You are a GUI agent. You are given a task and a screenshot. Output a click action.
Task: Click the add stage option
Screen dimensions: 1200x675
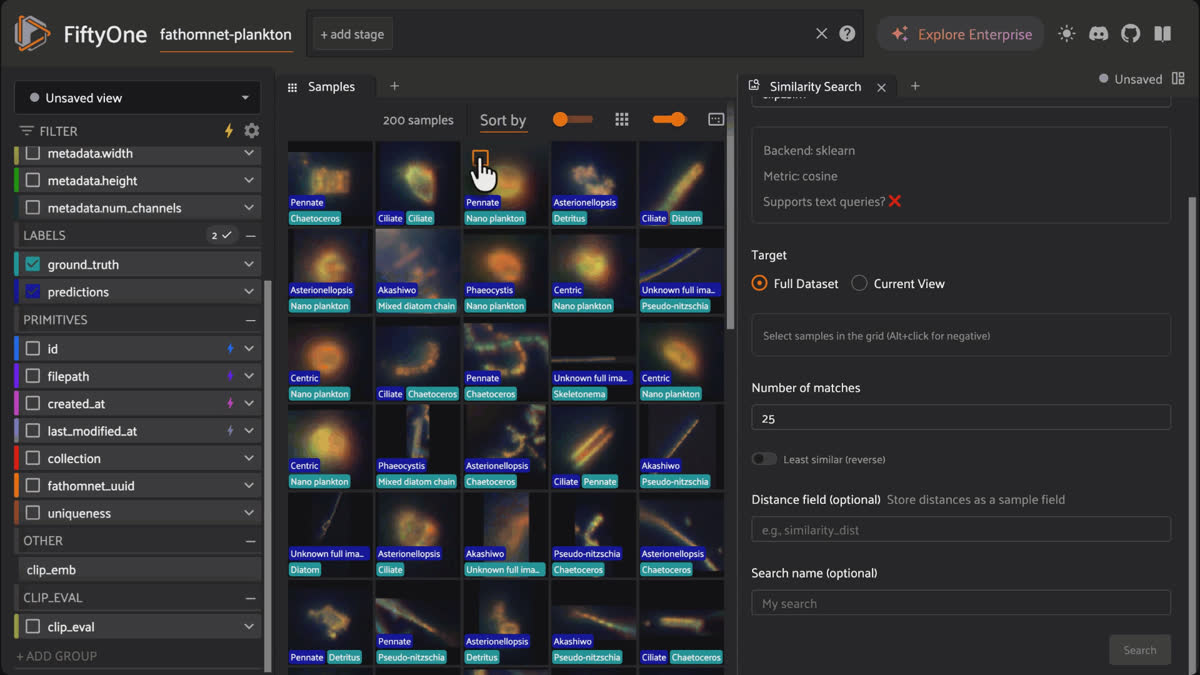tap(352, 34)
